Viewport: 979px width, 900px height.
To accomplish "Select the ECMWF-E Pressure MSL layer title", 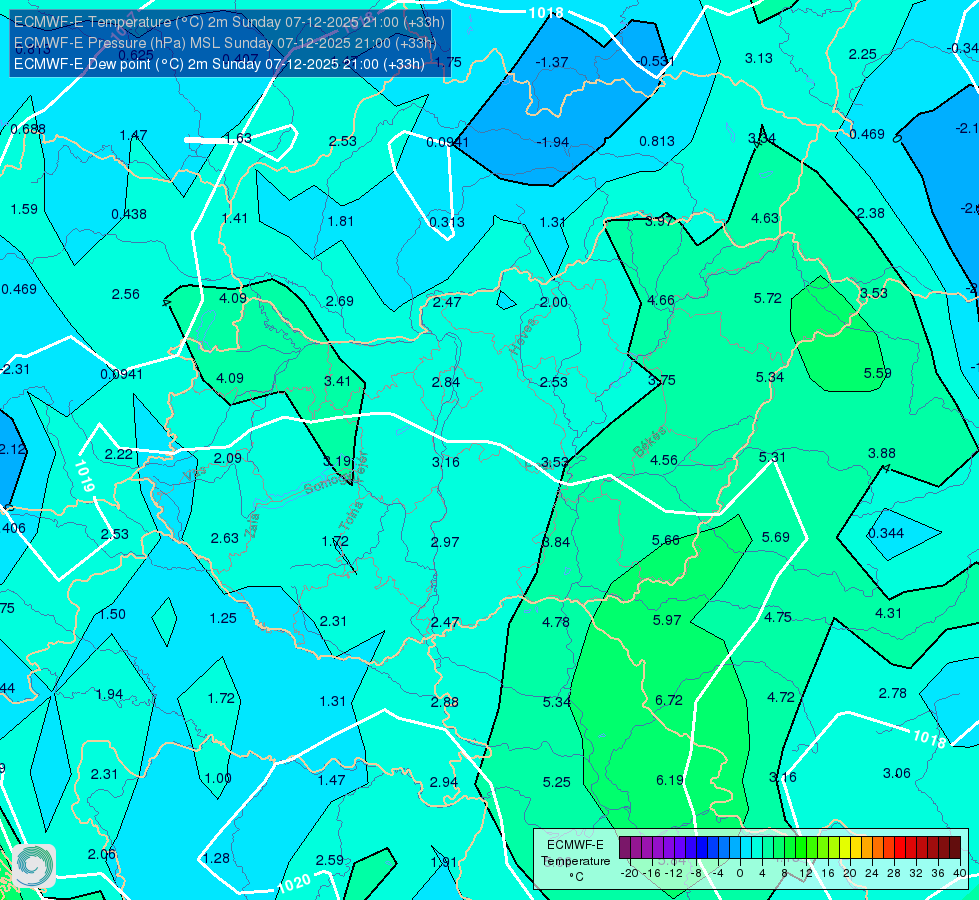I will [225, 43].
